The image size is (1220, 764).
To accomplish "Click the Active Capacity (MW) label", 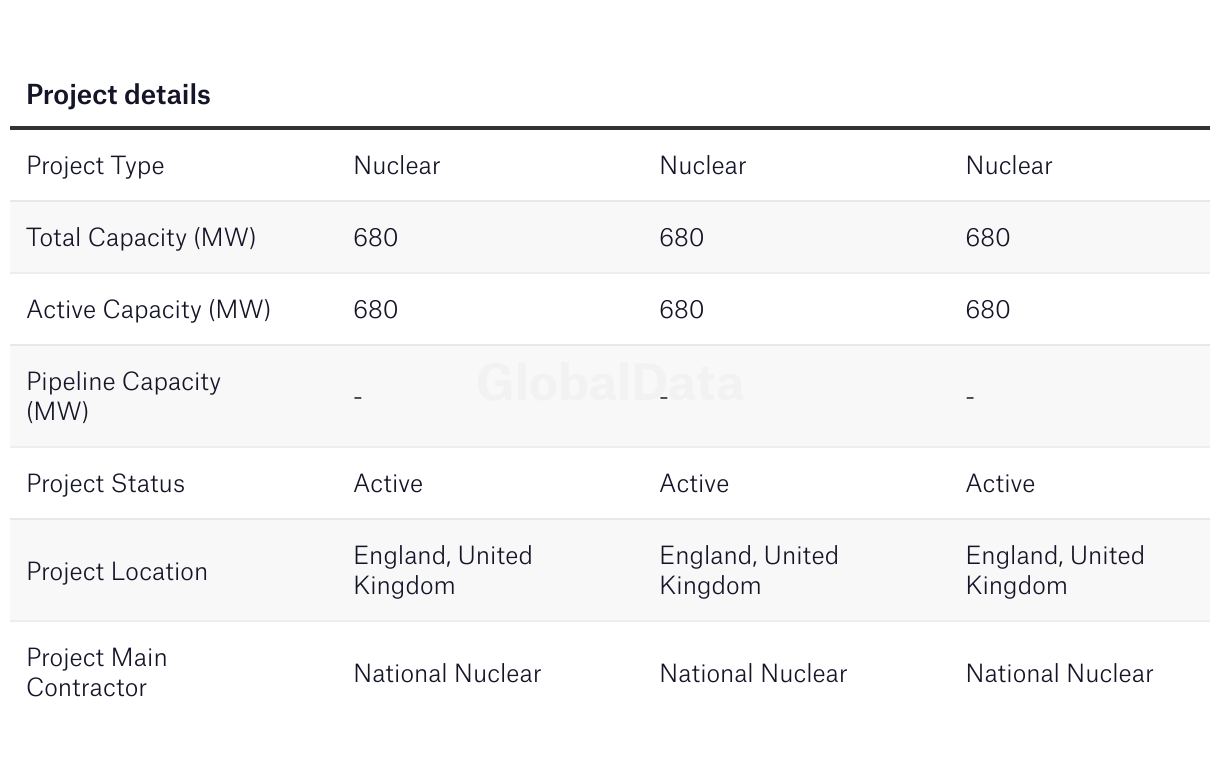I will point(148,310).
